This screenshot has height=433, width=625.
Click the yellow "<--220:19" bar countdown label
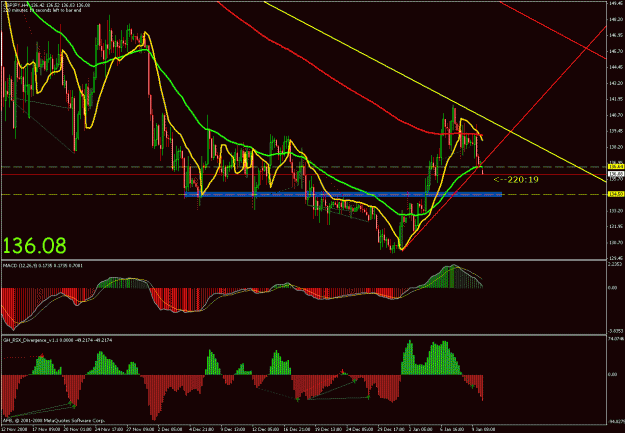click(x=516, y=180)
